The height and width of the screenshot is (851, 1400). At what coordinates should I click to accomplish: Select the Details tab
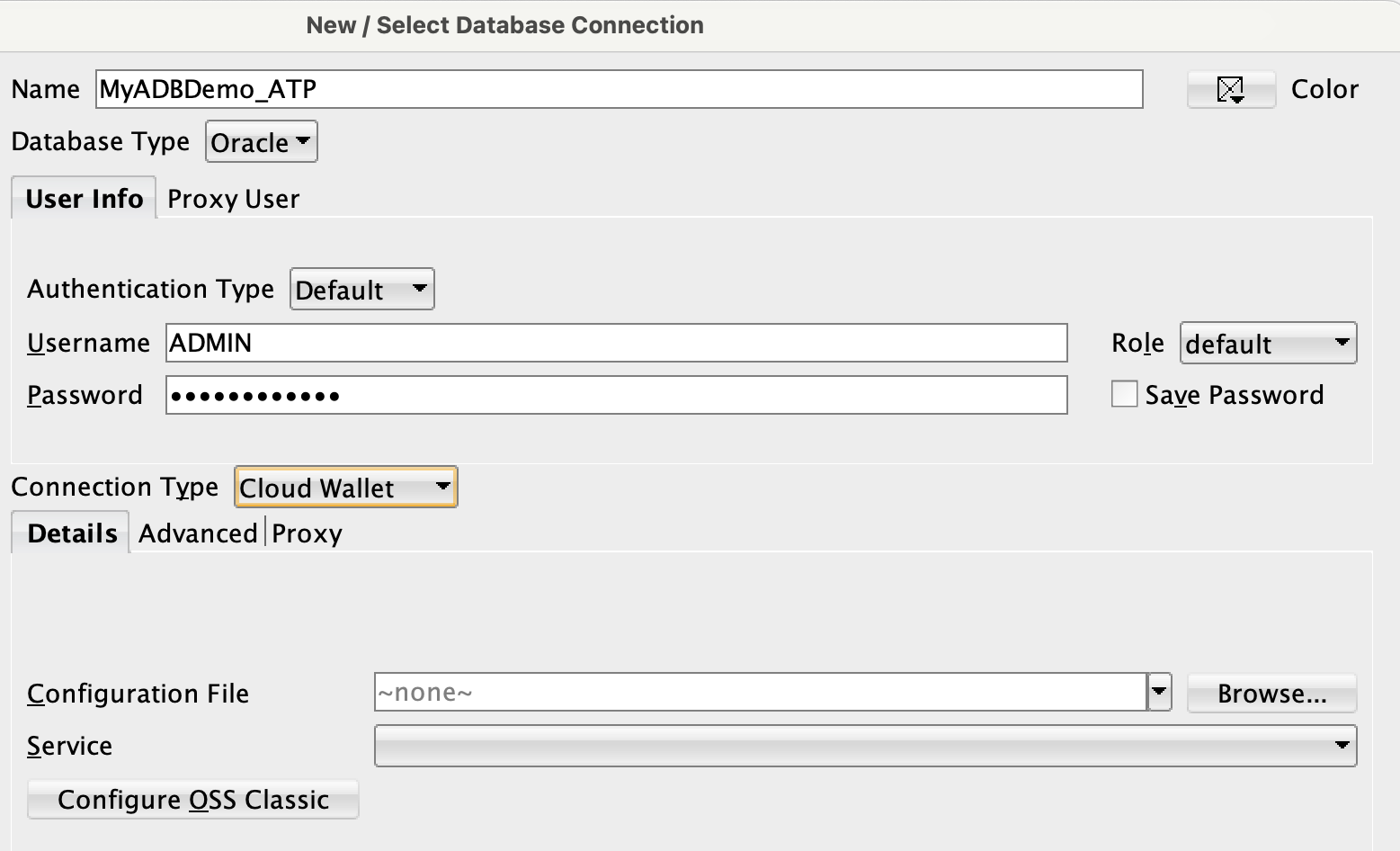[72, 533]
